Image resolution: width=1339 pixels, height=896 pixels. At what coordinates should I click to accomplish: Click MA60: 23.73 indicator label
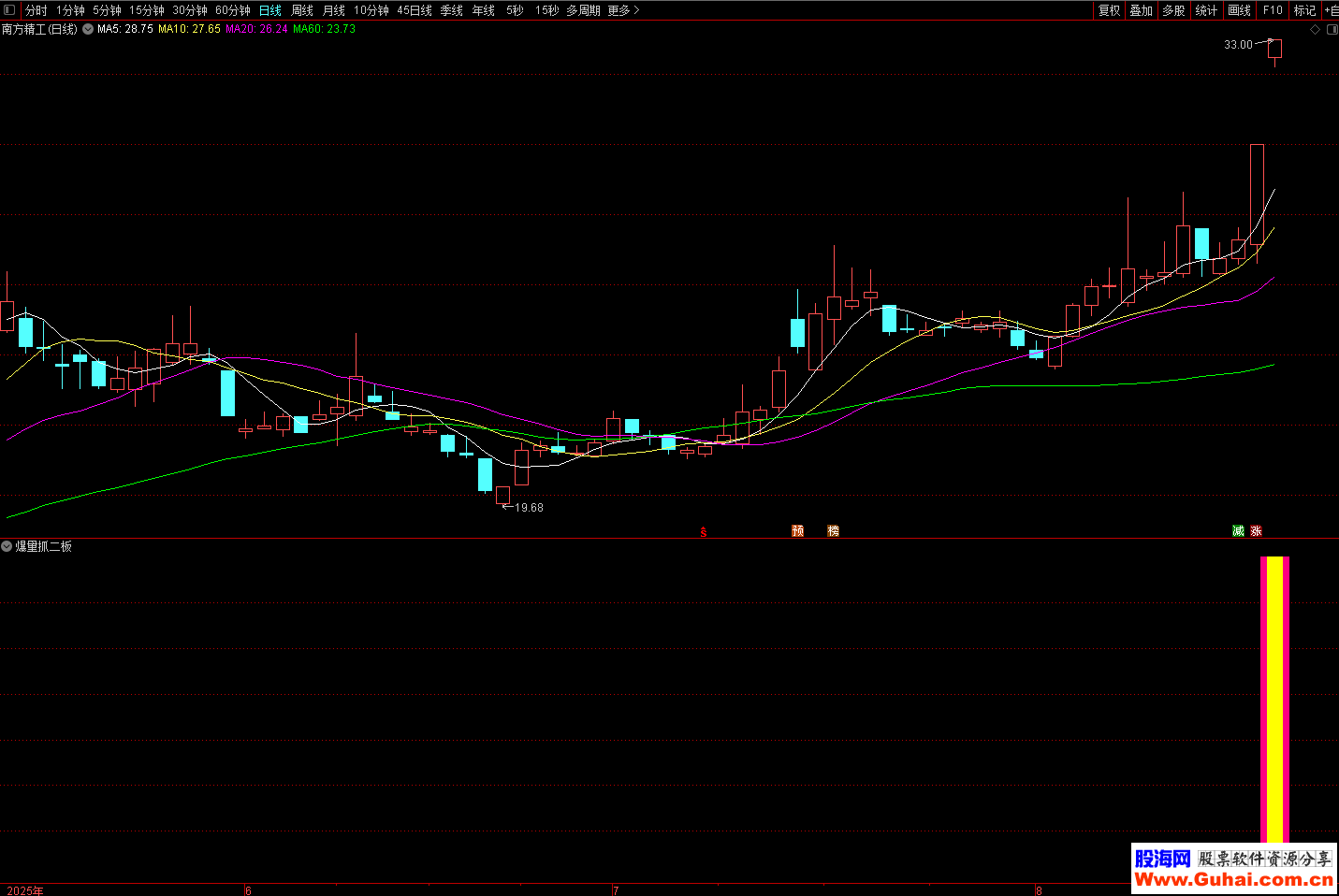325,30
